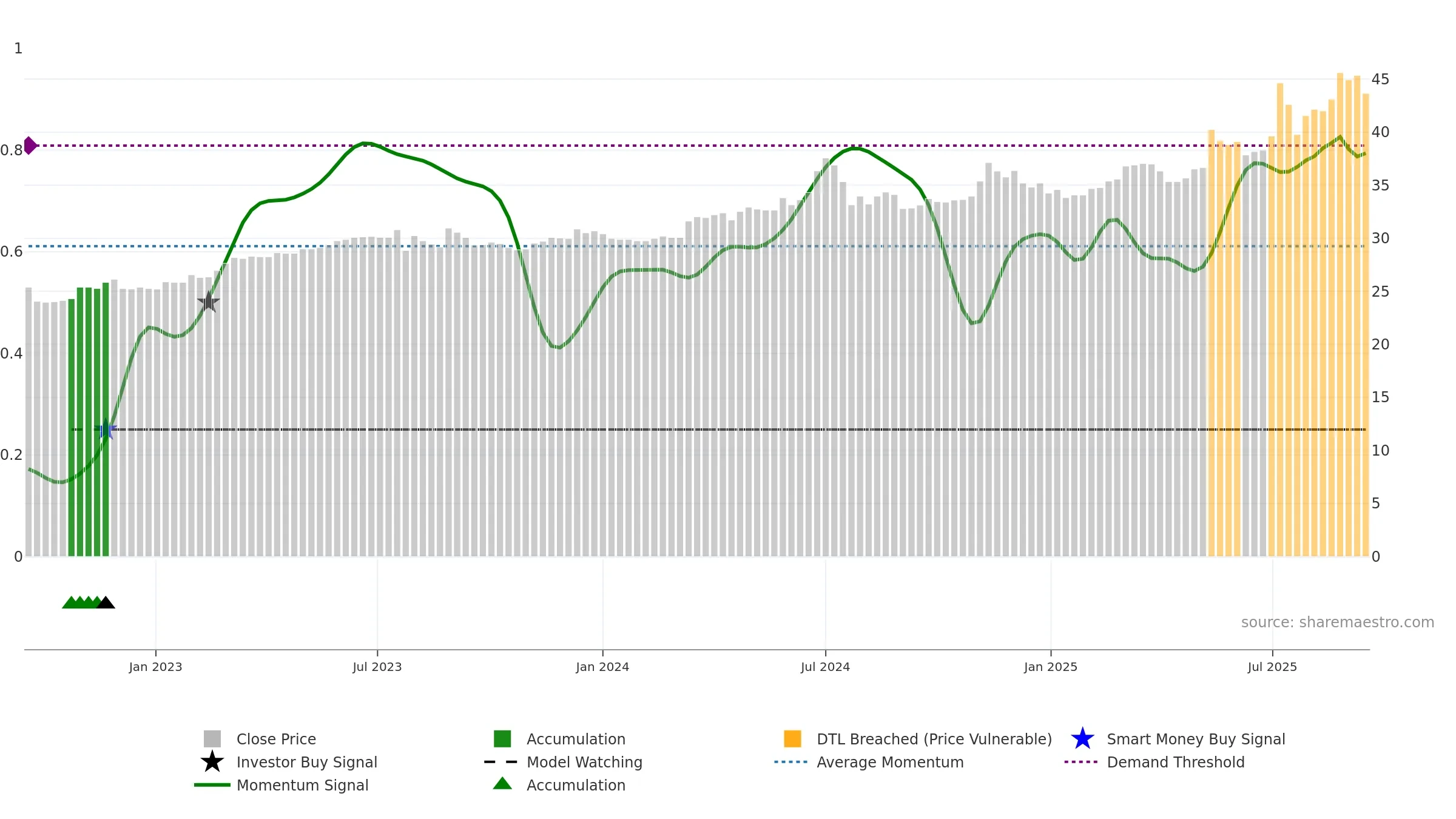1456x819 pixels.
Task: Click the blue star marker on Model Watching line
Action: (x=106, y=429)
